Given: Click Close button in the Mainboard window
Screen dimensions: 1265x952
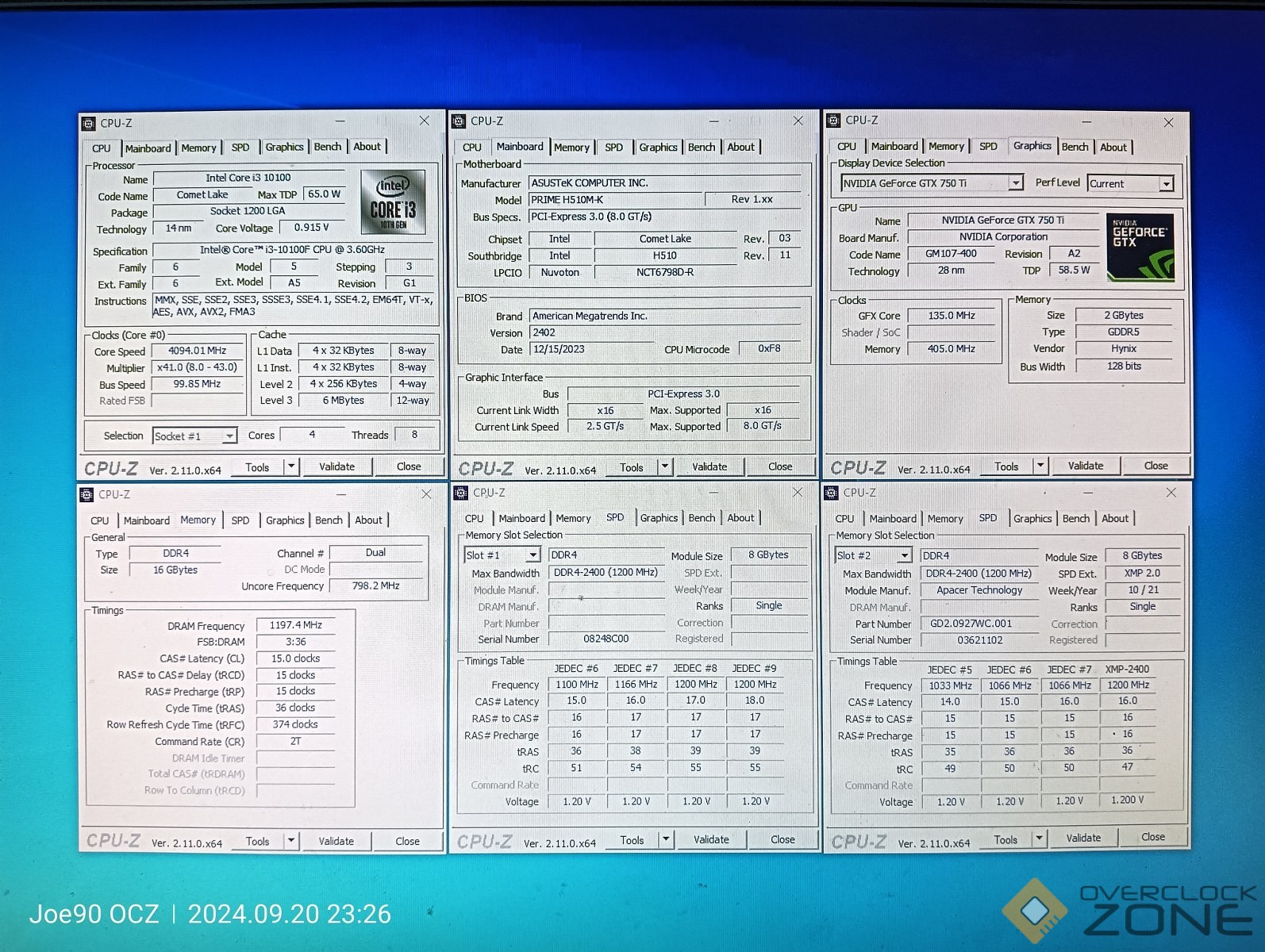Looking at the screenshot, I should [x=780, y=467].
